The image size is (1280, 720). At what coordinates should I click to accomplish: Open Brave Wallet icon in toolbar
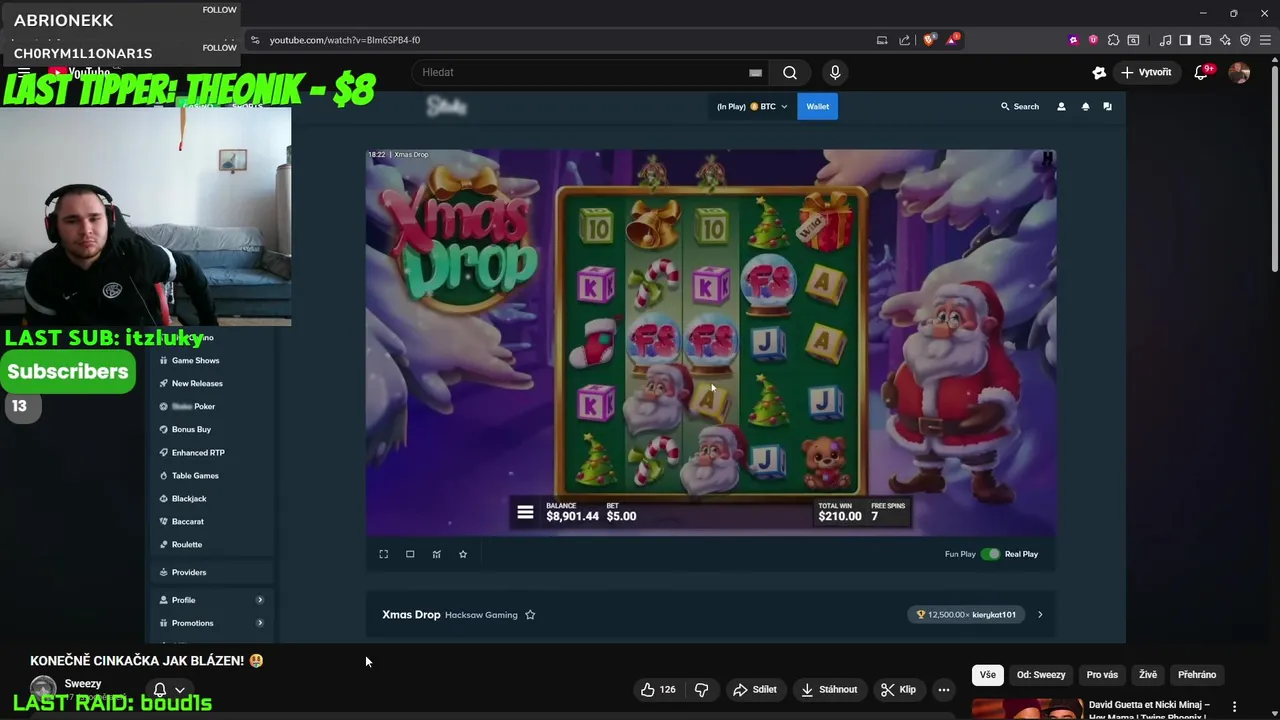[1205, 40]
